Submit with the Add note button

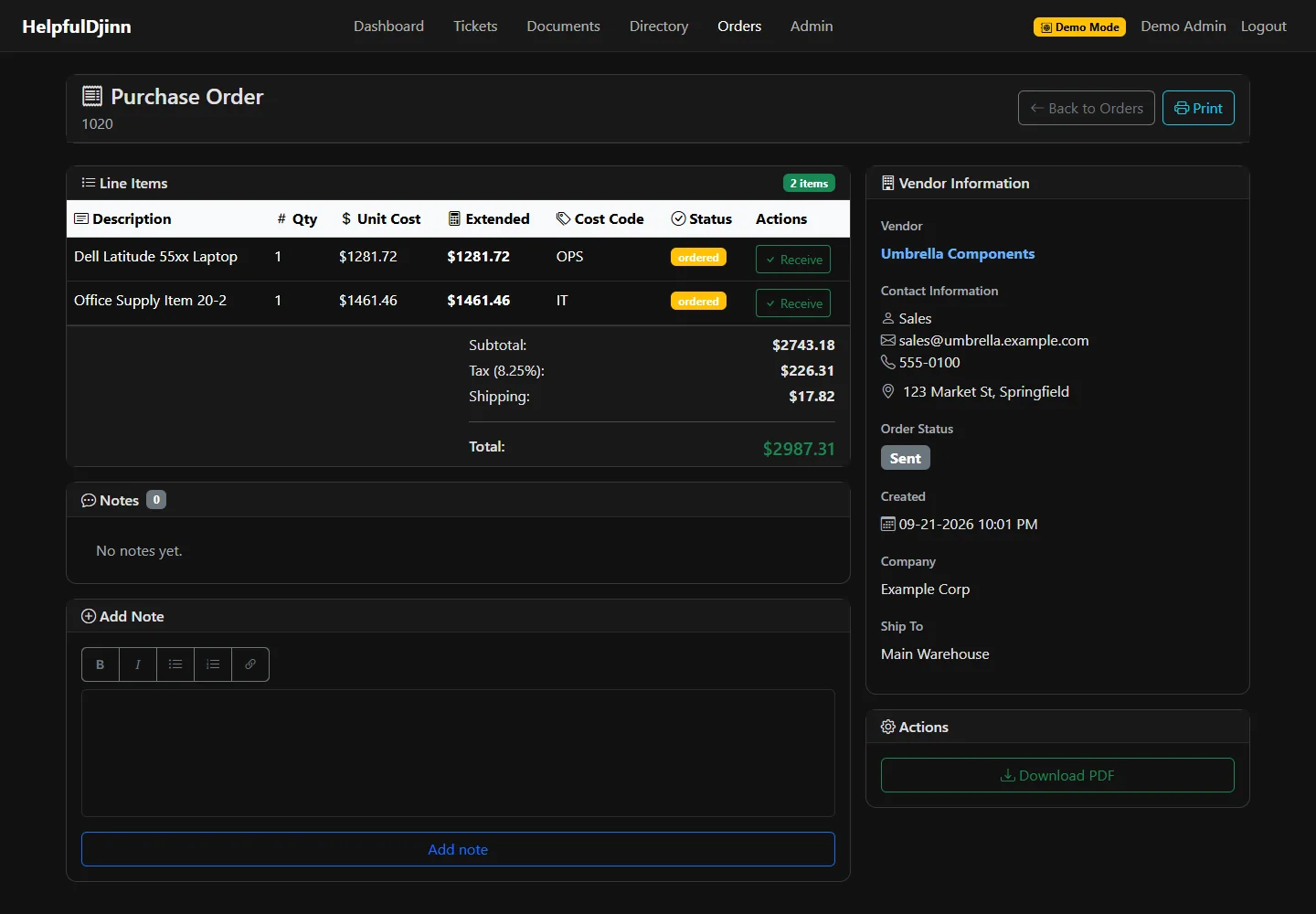(458, 849)
